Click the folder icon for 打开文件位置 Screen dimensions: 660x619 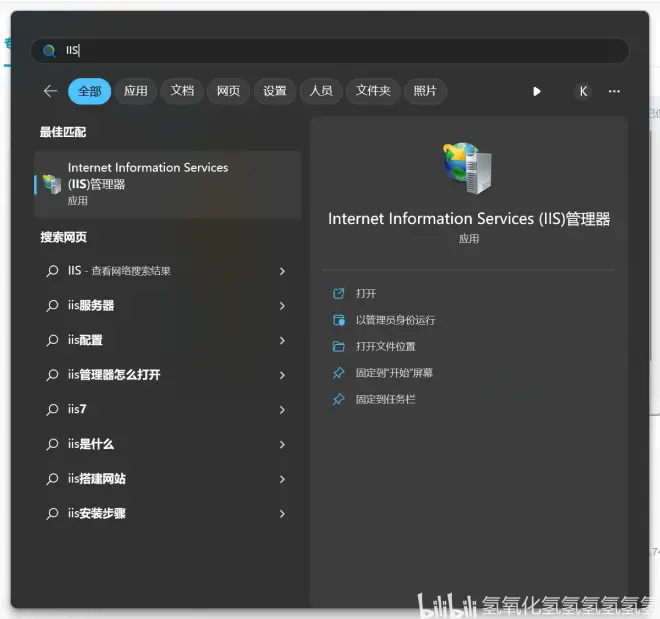click(338, 346)
